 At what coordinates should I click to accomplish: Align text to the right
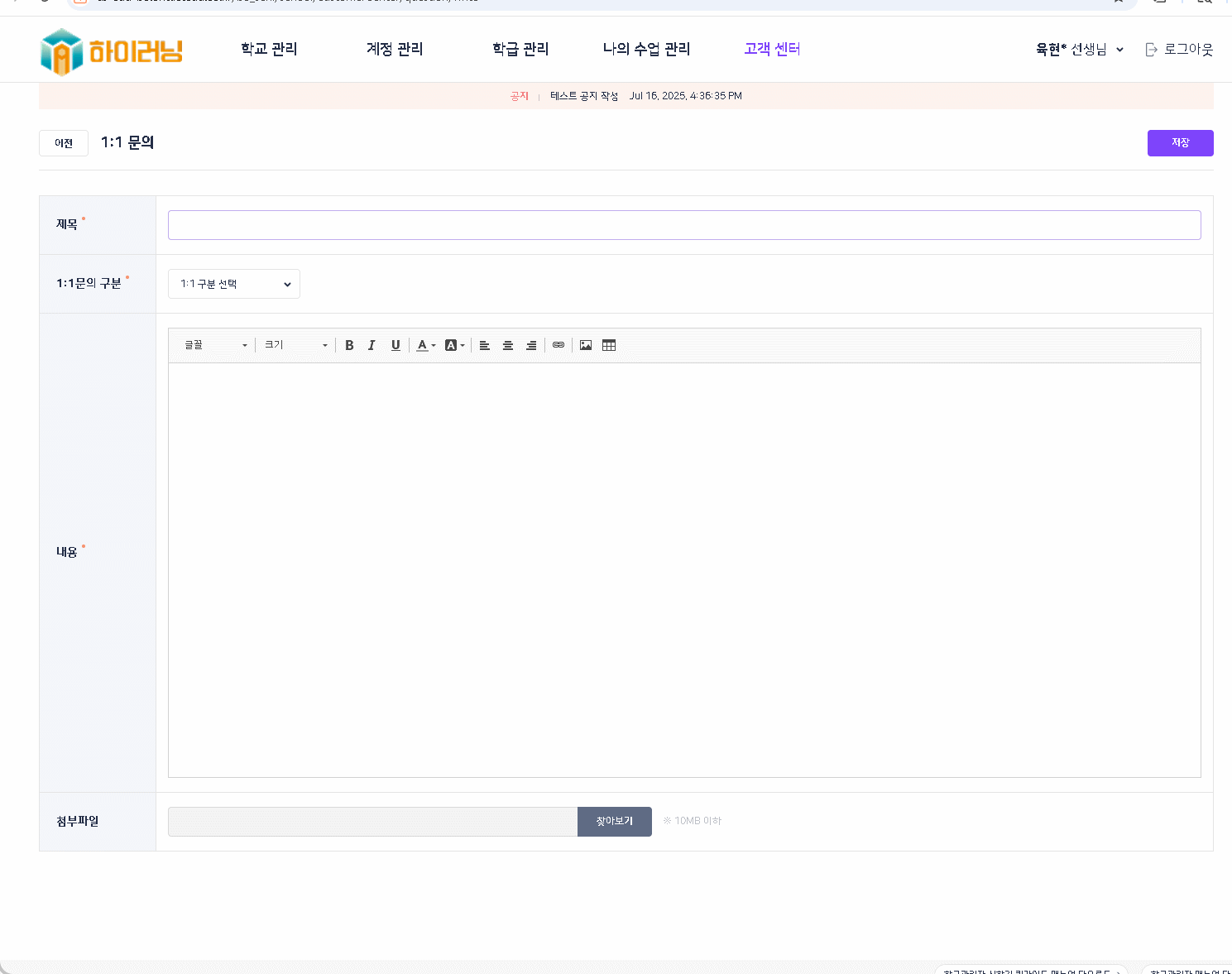click(531, 345)
